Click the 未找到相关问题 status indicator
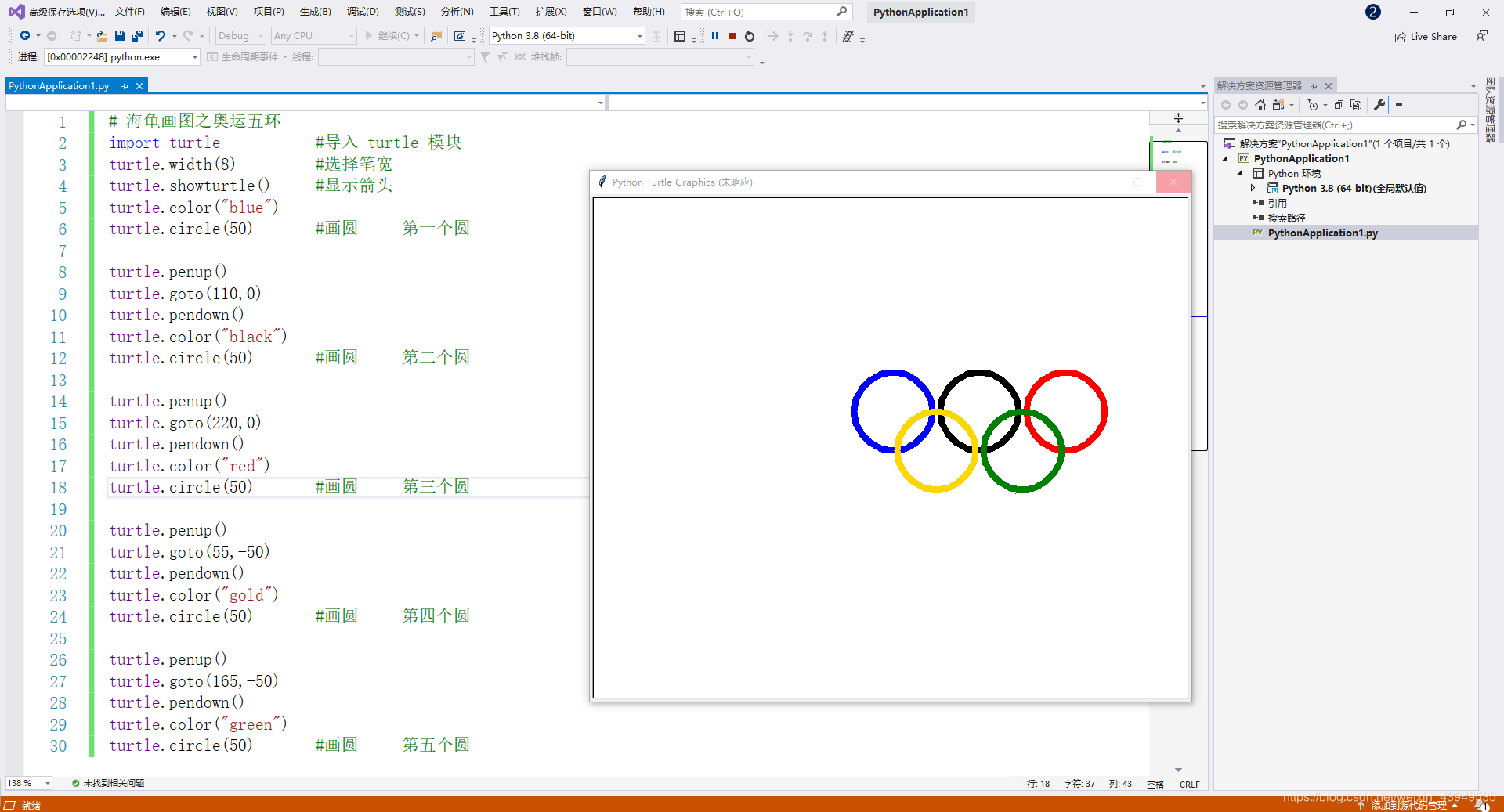Image resolution: width=1504 pixels, height=812 pixels. [108, 783]
